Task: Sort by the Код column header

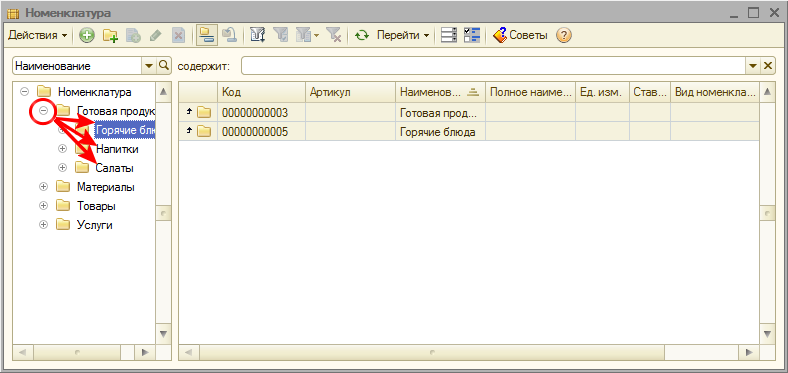Action: click(261, 92)
